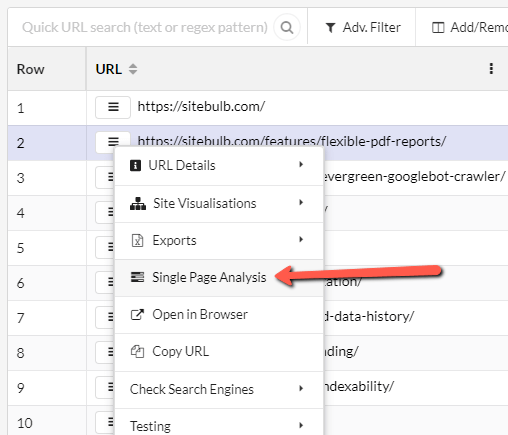Click the URL Details info icon
The height and width of the screenshot is (435, 508).
point(135,165)
